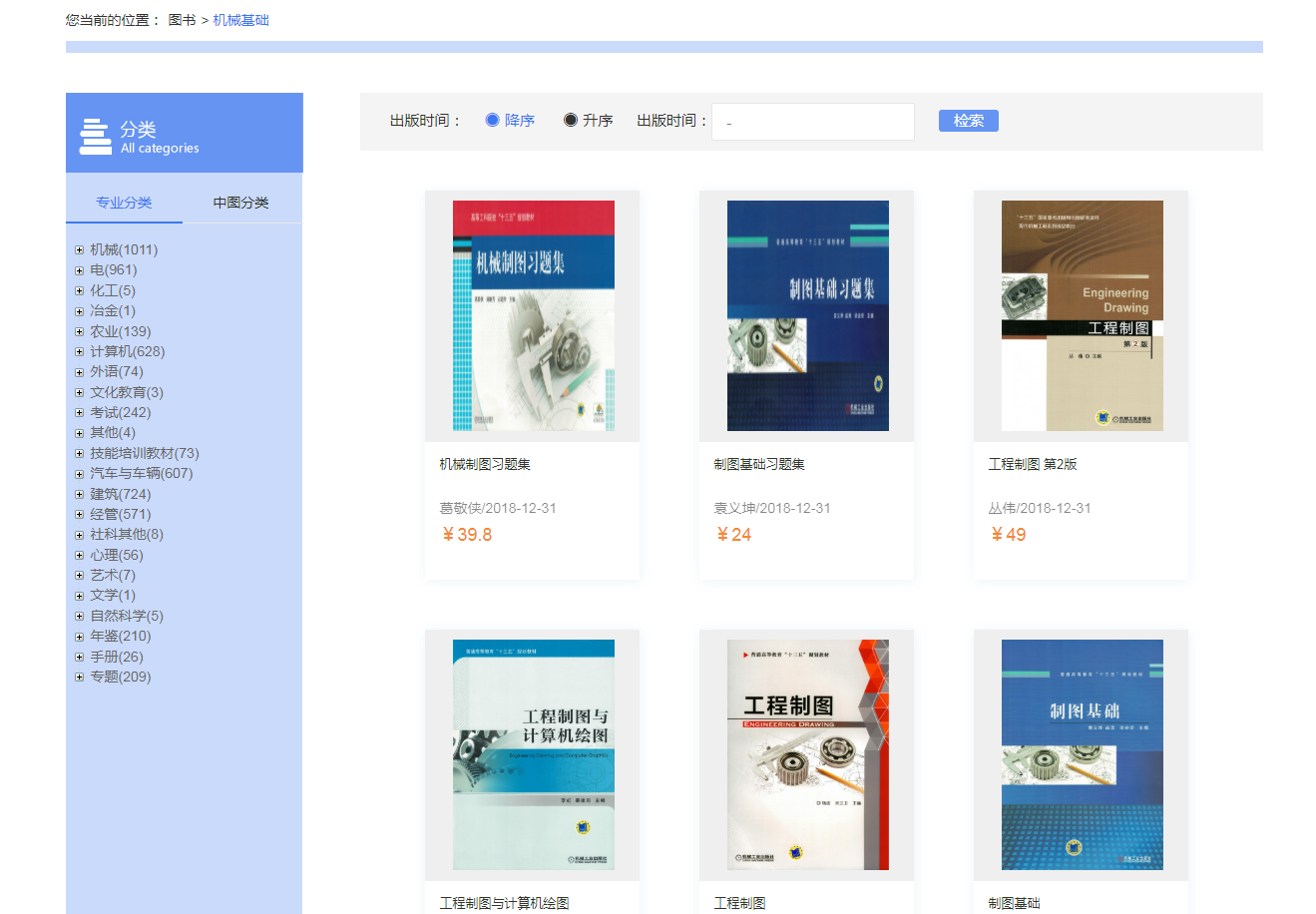Expand the 化工(5) category node
The height and width of the screenshot is (914, 1316).
tap(79, 291)
